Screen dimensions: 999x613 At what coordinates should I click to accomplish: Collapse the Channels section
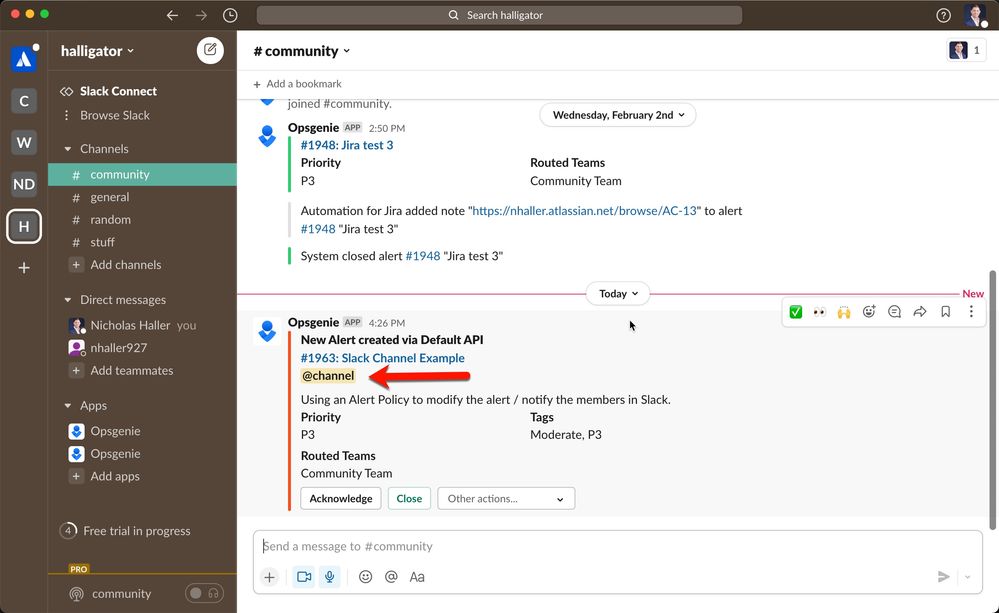click(68, 149)
